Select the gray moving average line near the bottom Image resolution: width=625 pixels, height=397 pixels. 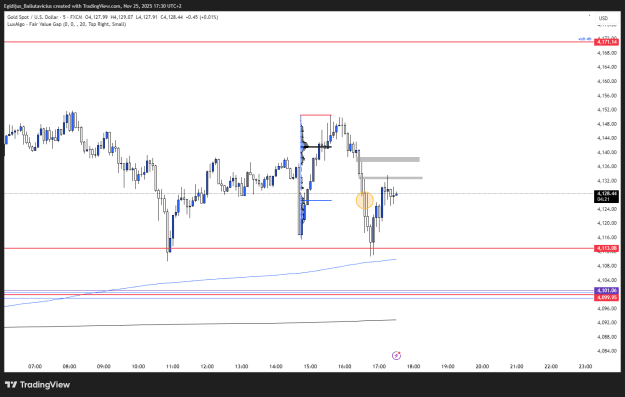point(199,324)
